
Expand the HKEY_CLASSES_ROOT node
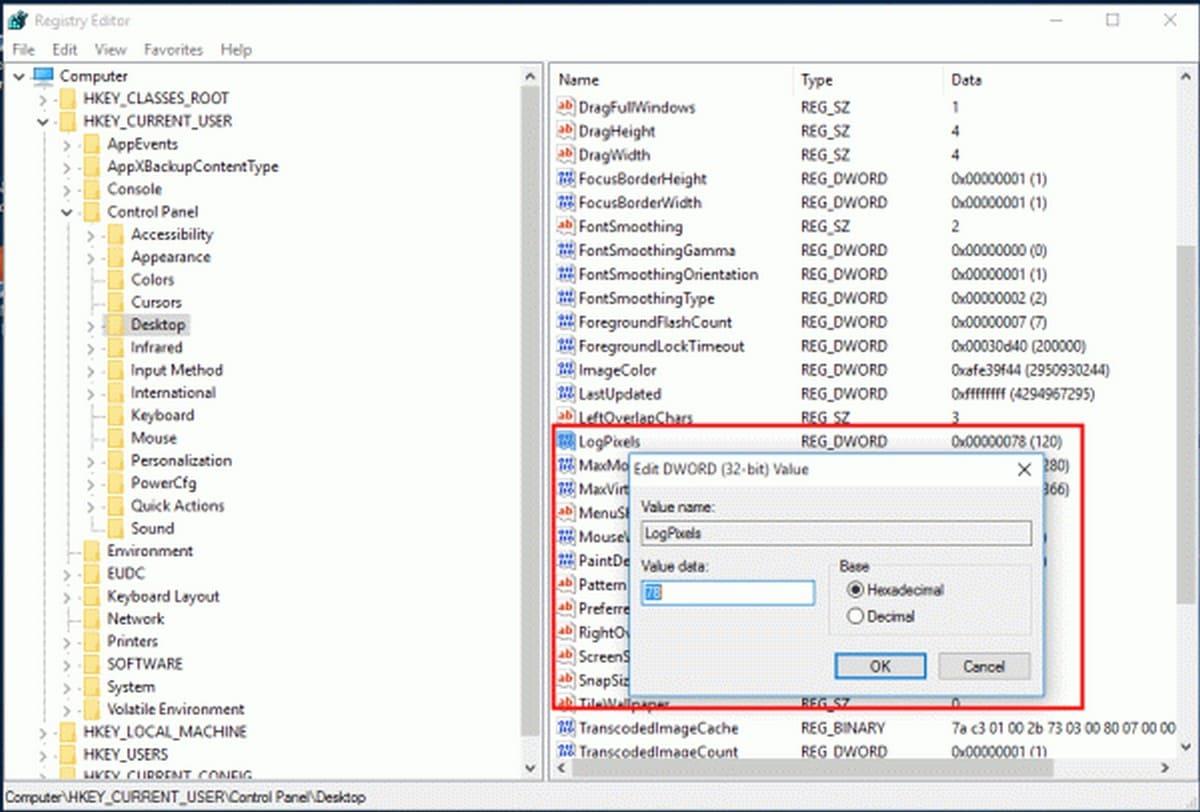pos(42,99)
